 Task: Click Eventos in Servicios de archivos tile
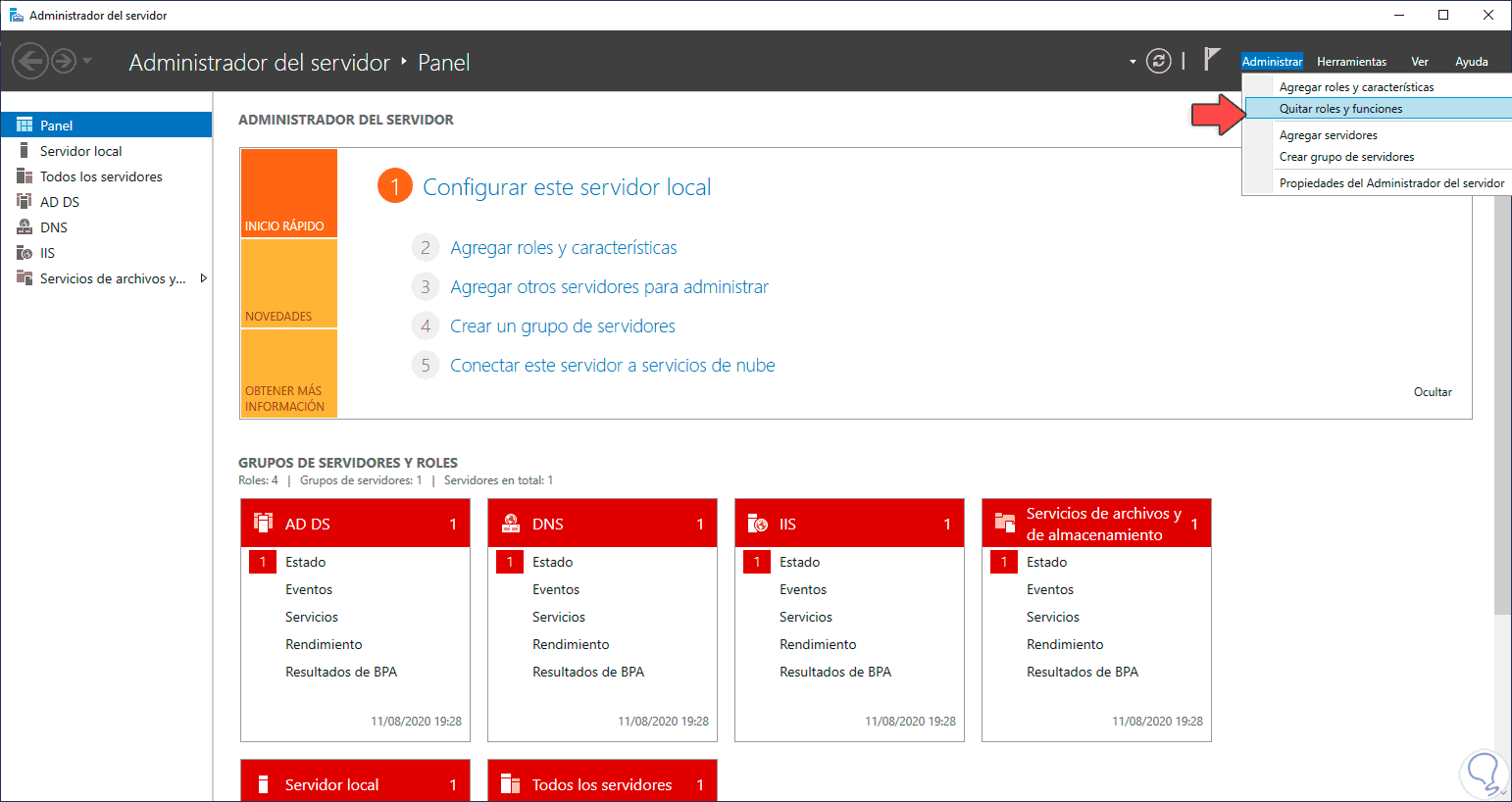tap(1050, 589)
